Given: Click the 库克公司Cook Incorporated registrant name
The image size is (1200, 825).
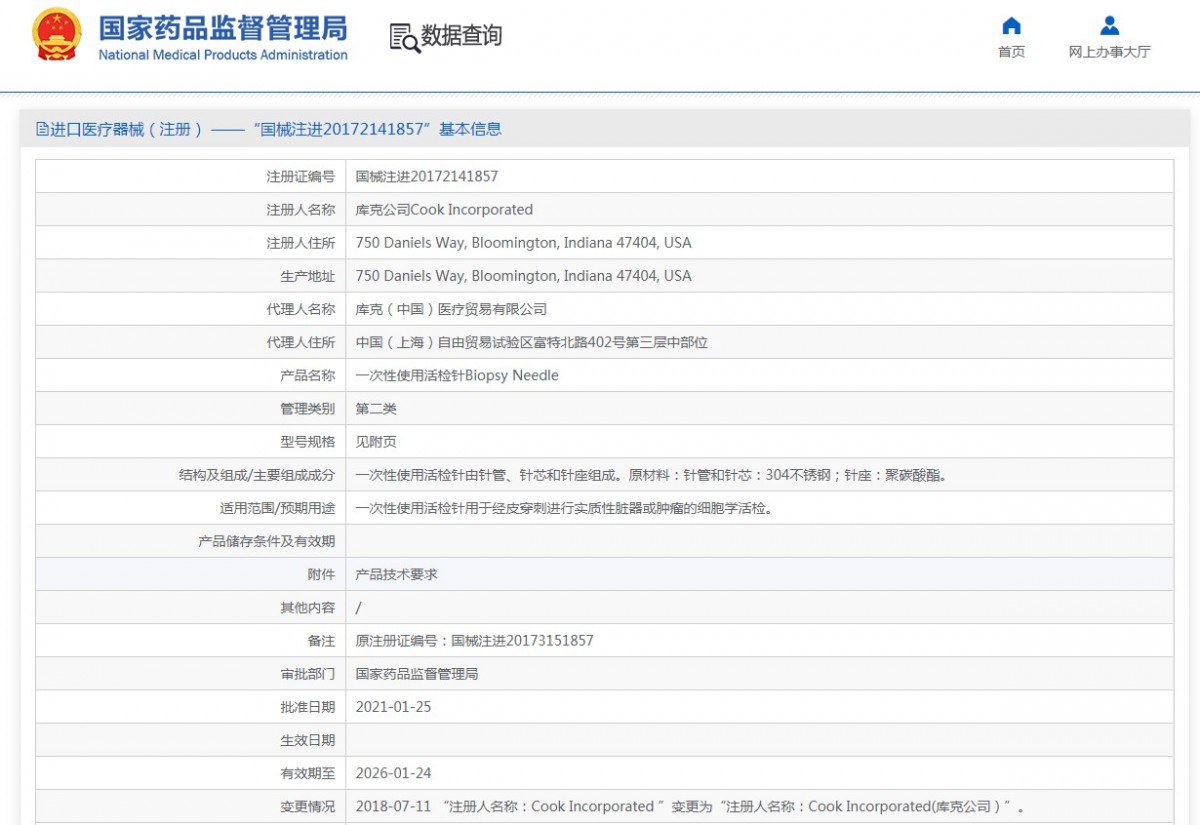Looking at the screenshot, I should [x=444, y=210].
